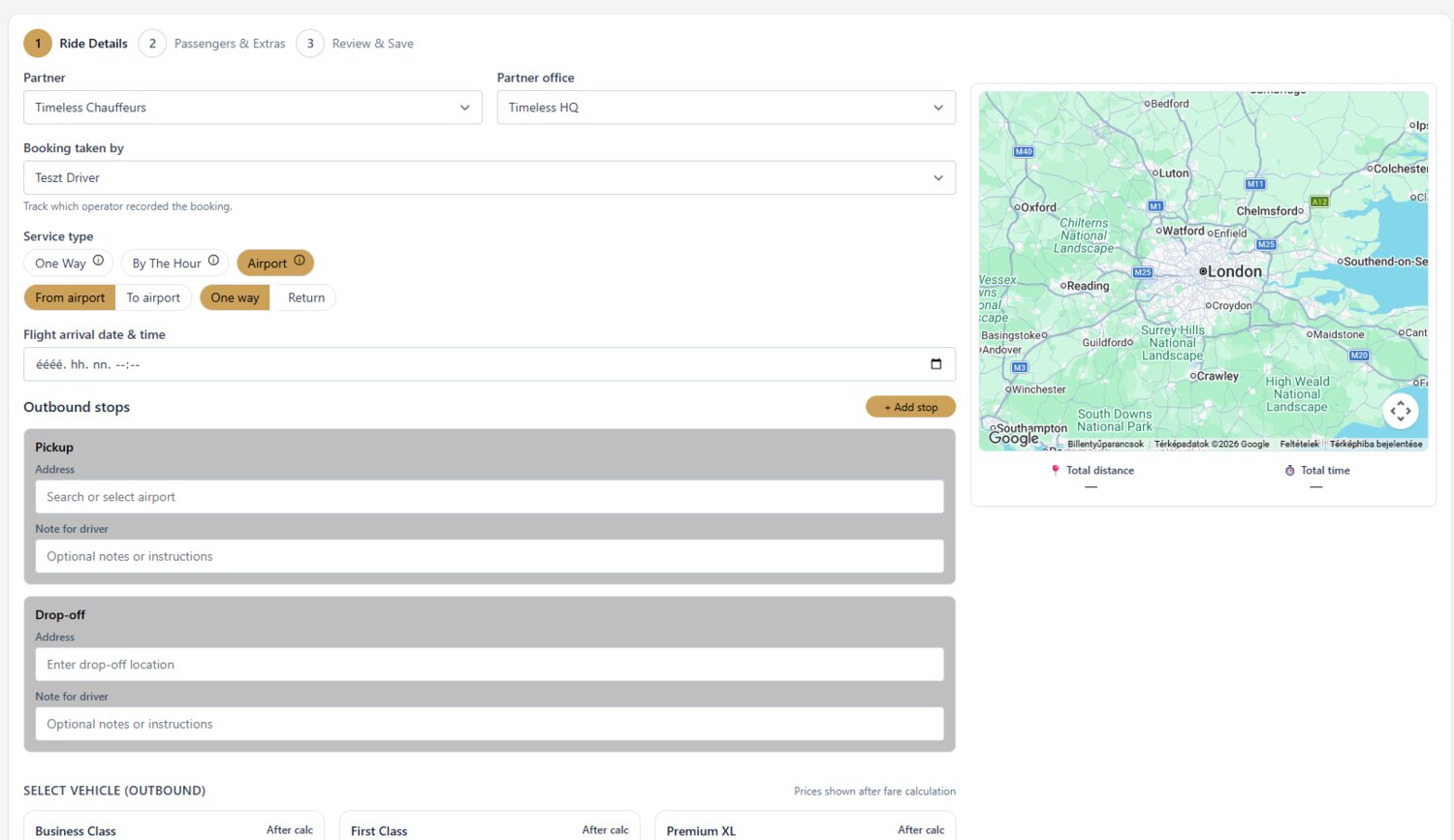Open the Billentyűparancsok map link
1454x840 pixels.
pyautogui.click(x=1105, y=444)
